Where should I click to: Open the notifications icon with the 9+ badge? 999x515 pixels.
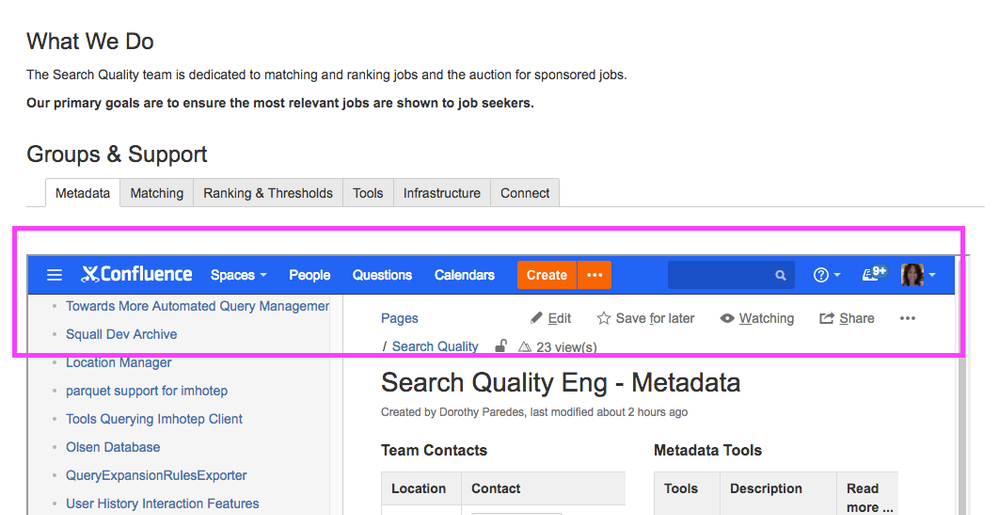click(874, 273)
